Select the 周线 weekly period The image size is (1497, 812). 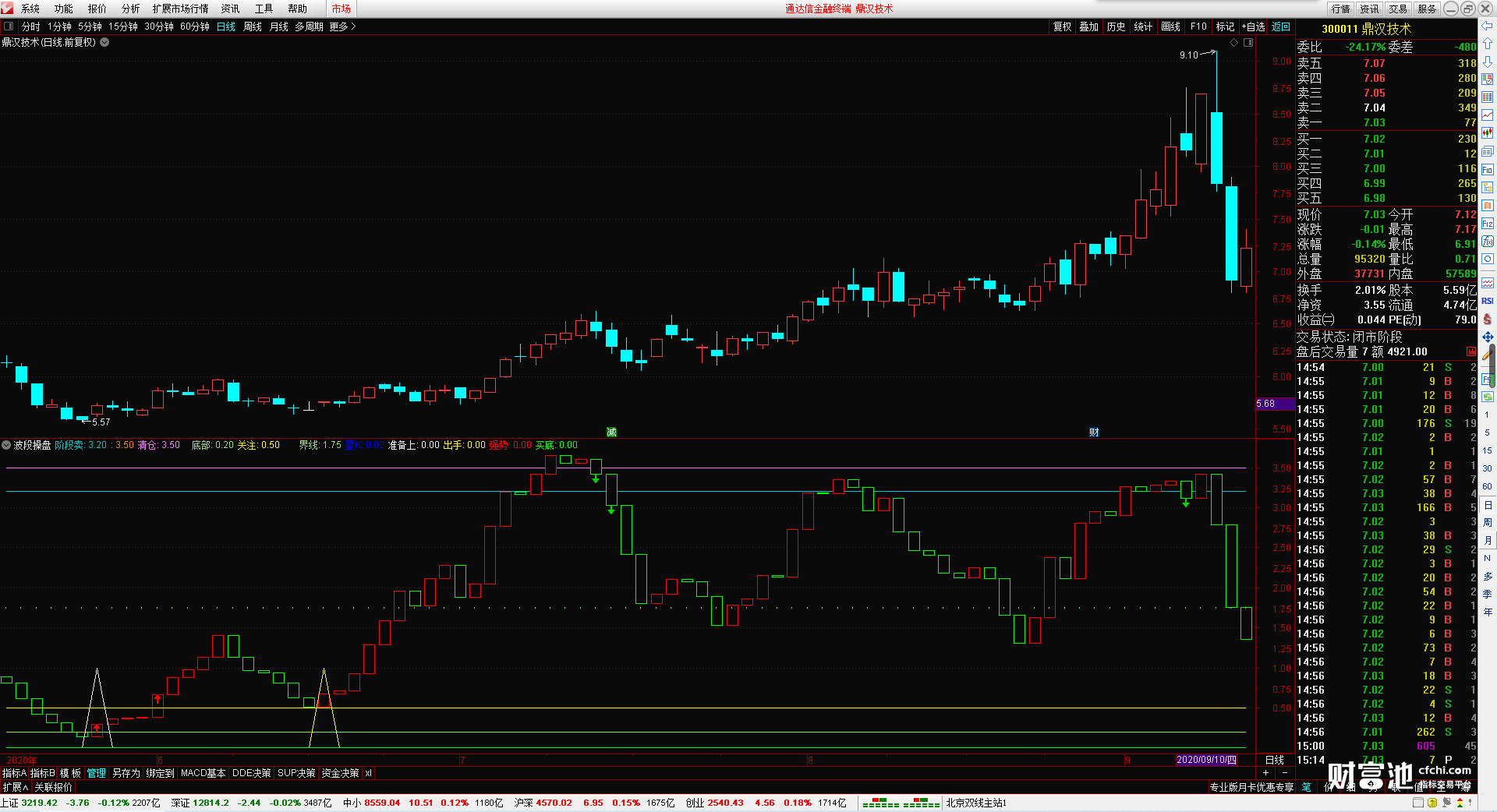(253, 26)
